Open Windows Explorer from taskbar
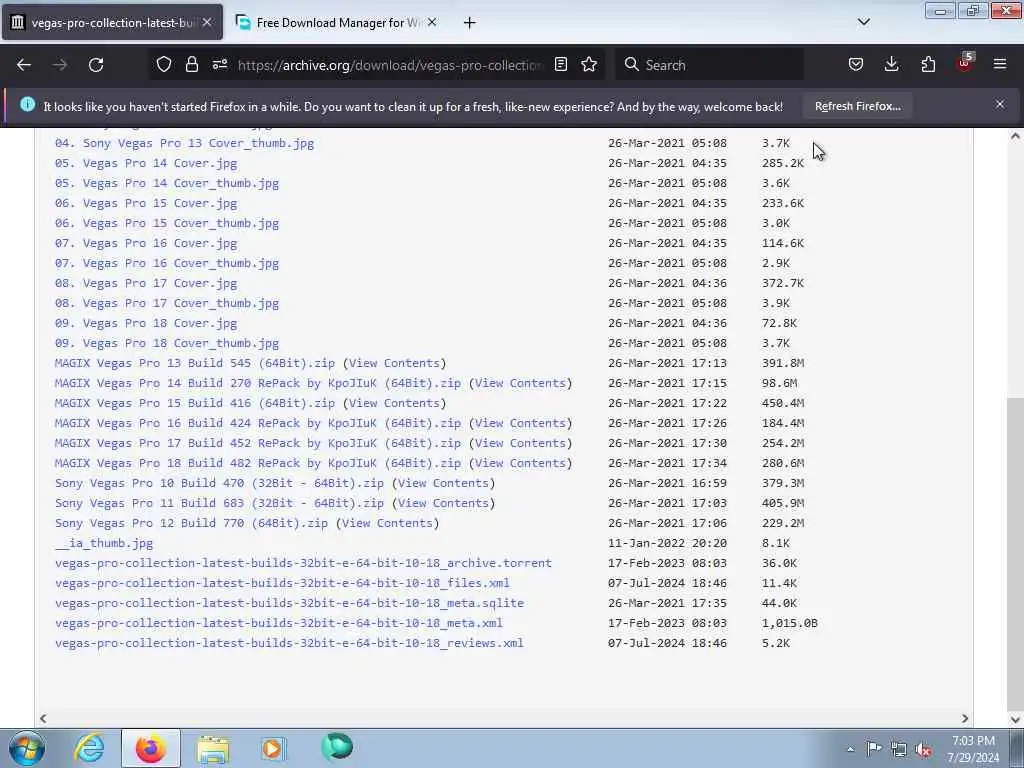1024x768 pixels. 213,748
